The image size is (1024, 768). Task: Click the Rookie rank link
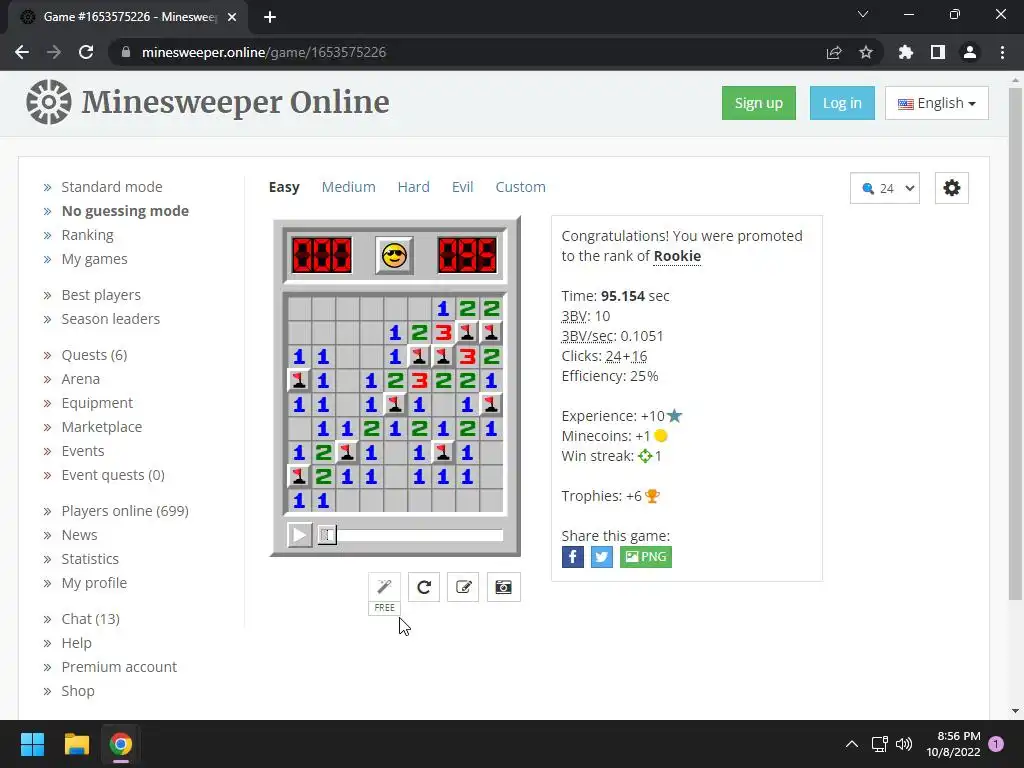coord(677,256)
